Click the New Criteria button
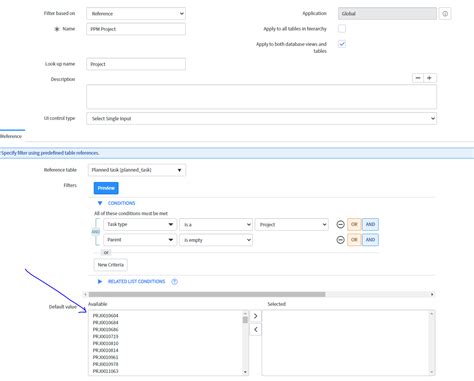The width and height of the screenshot is (474, 381). (111, 265)
